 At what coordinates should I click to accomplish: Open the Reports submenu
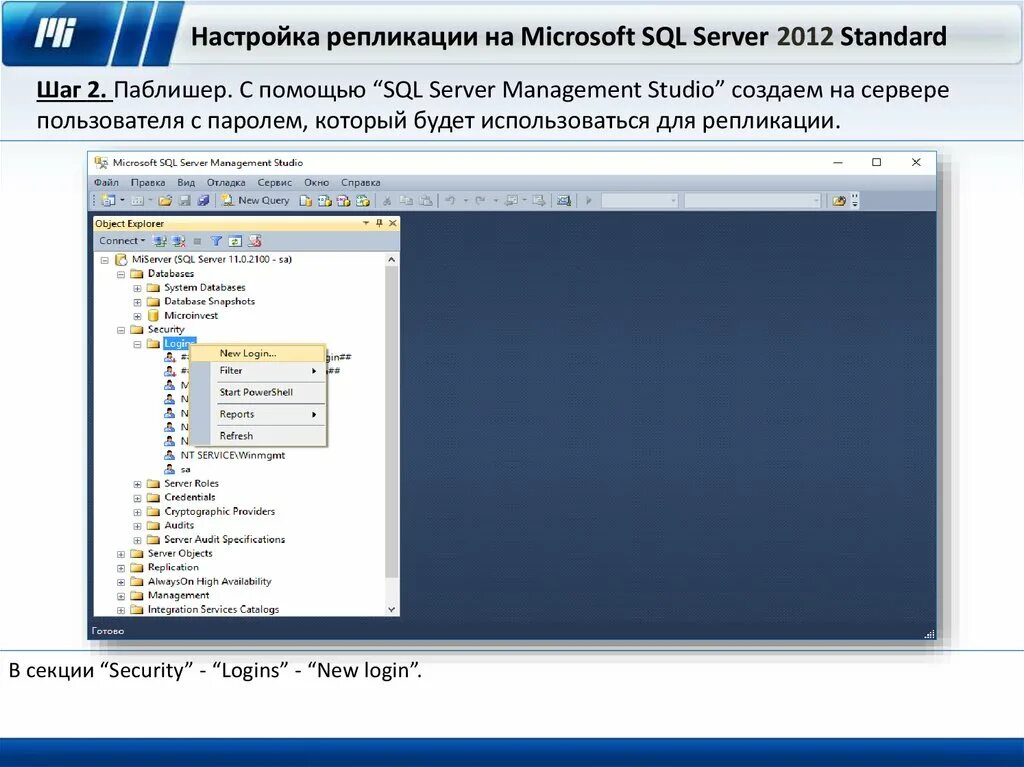click(x=259, y=414)
